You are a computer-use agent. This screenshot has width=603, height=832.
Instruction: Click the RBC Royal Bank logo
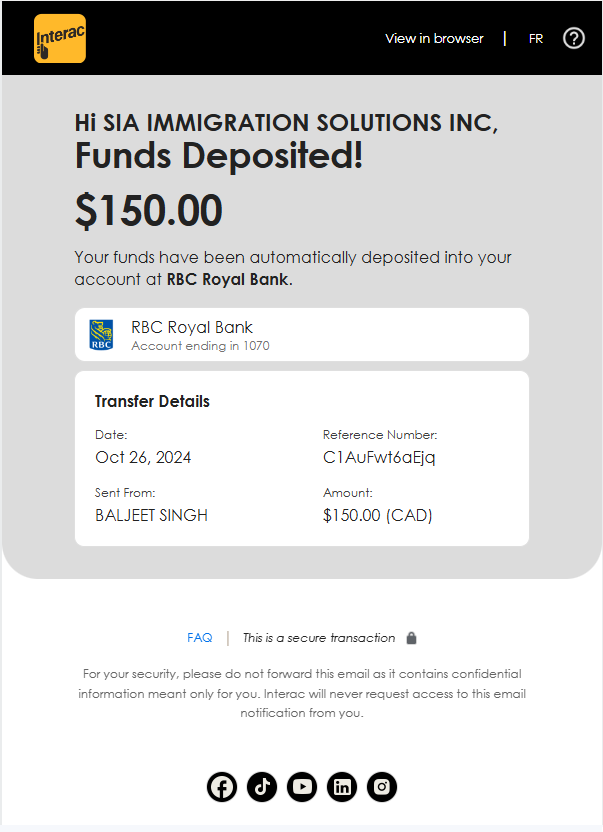click(x=101, y=335)
